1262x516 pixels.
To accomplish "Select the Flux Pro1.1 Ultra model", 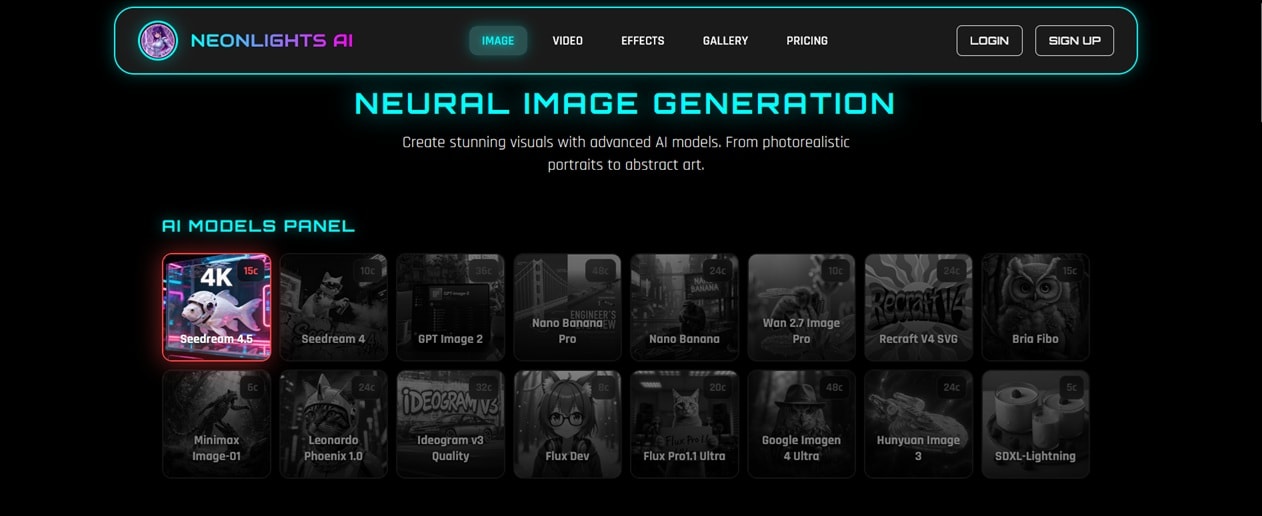I will click(x=685, y=424).
